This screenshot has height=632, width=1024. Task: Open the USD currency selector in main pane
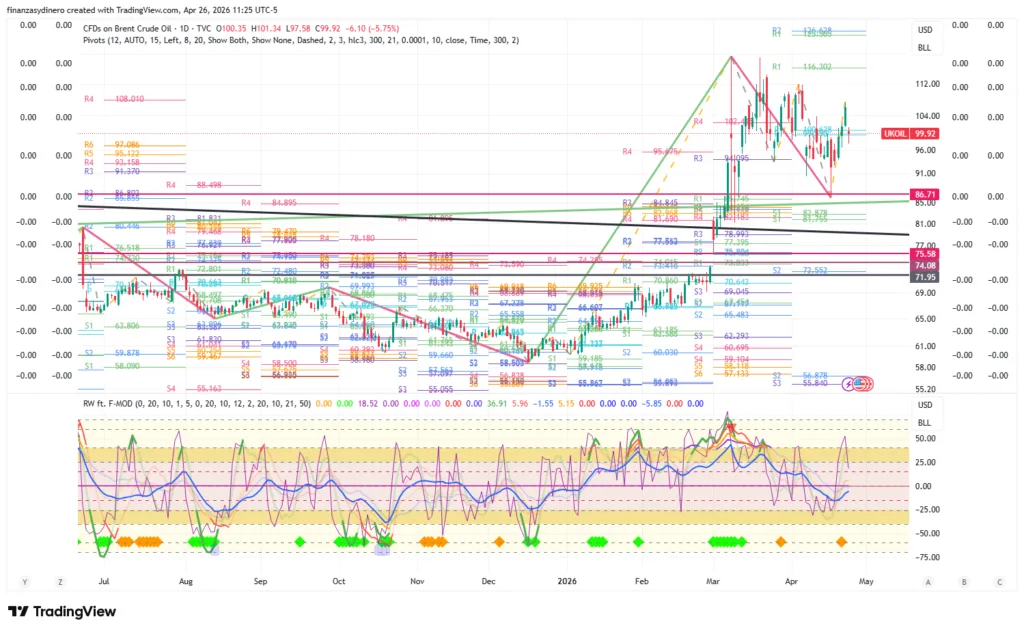pos(924,30)
